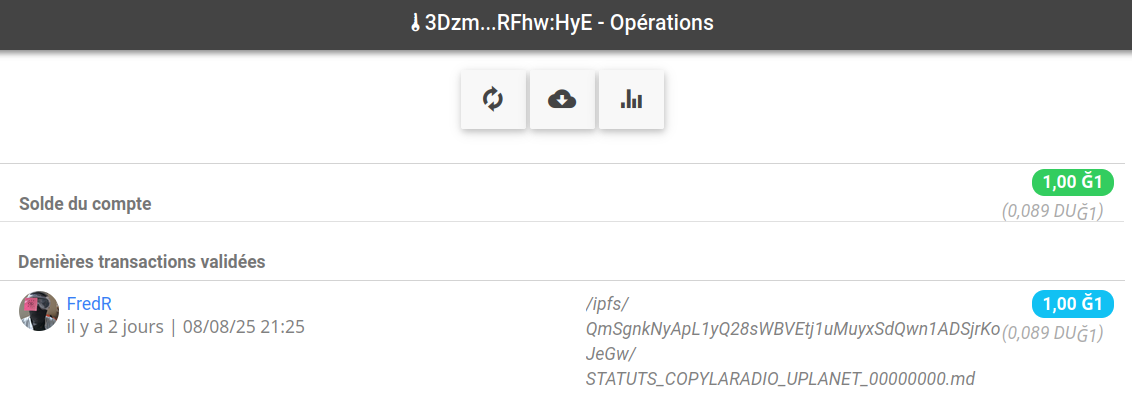Open the account statistics chart
The image size is (1132, 404).
(631, 99)
